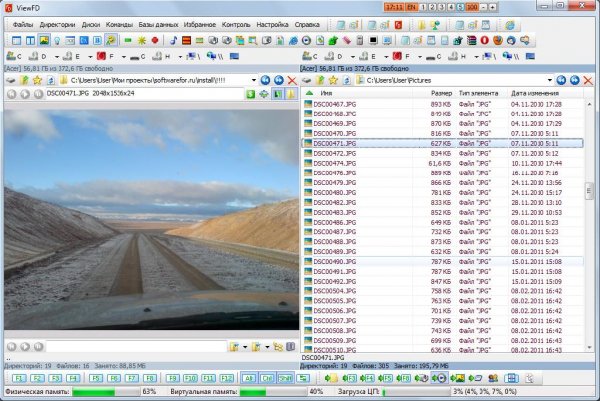Switch to desktop 2 in title bar

(432, 7)
